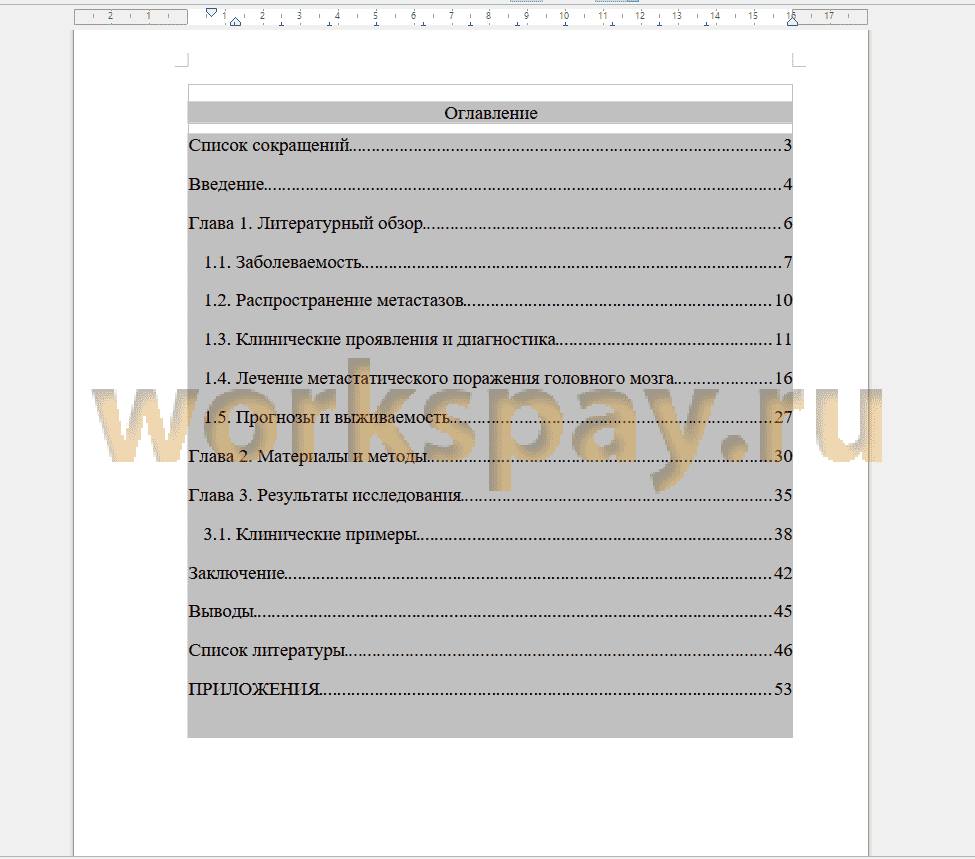Click 'Глава 2. Материалы и методы' entry
The height and width of the screenshot is (859, 975).
click(x=490, y=456)
